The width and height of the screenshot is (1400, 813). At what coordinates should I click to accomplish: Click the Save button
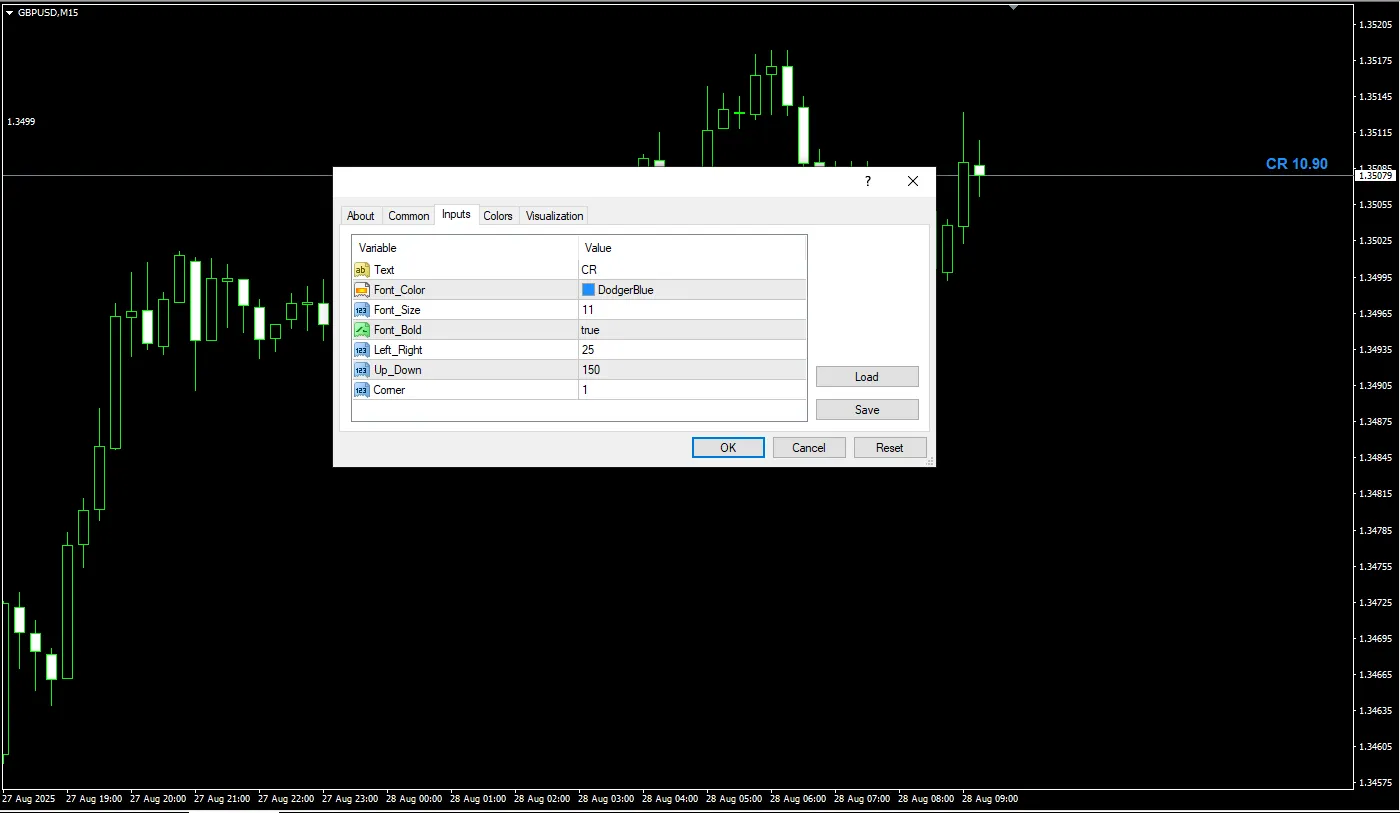867,410
